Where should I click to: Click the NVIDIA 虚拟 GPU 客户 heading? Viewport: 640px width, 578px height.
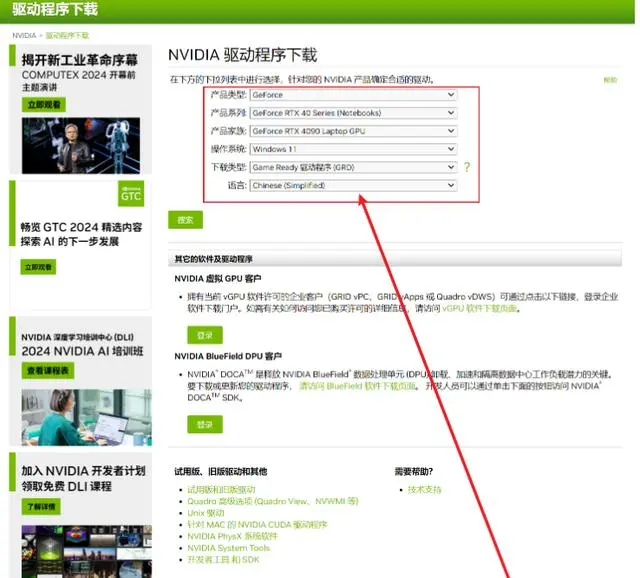tap(218, 278)
